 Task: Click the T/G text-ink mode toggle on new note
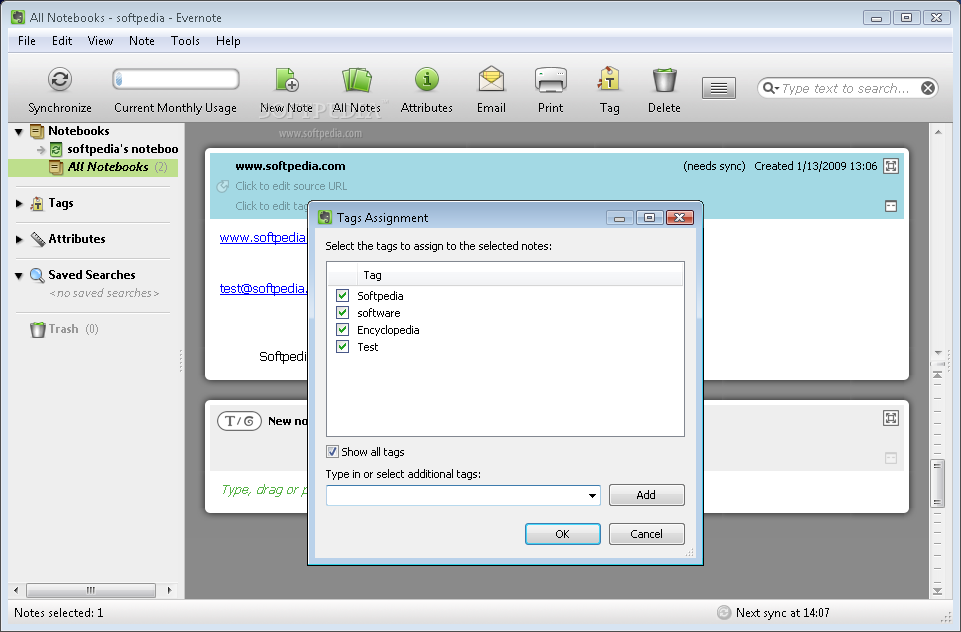[x=239, y=421]
